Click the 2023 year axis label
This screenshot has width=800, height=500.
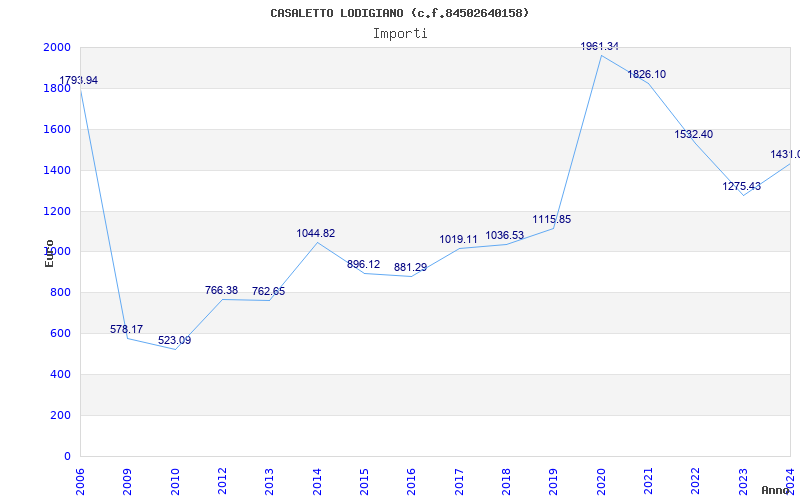743,481
